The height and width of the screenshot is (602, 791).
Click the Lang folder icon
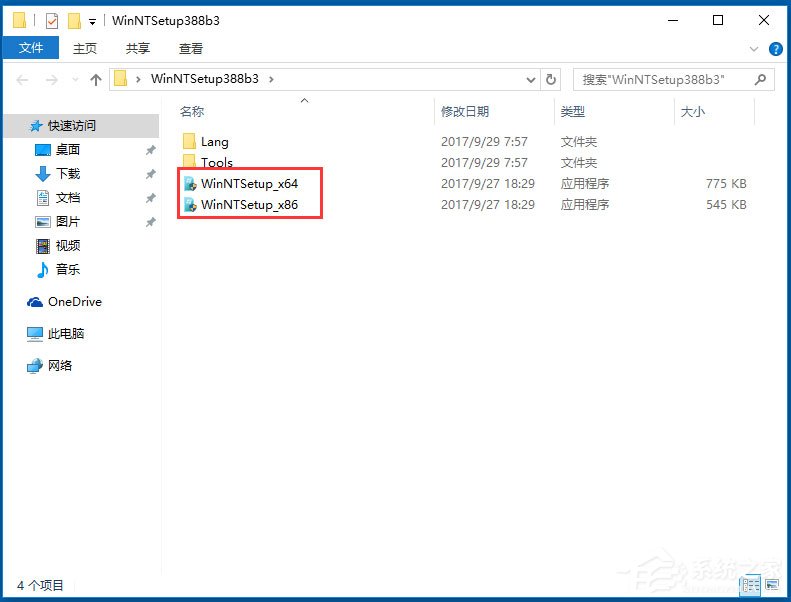pyautogui.click(x=189, y=142)
